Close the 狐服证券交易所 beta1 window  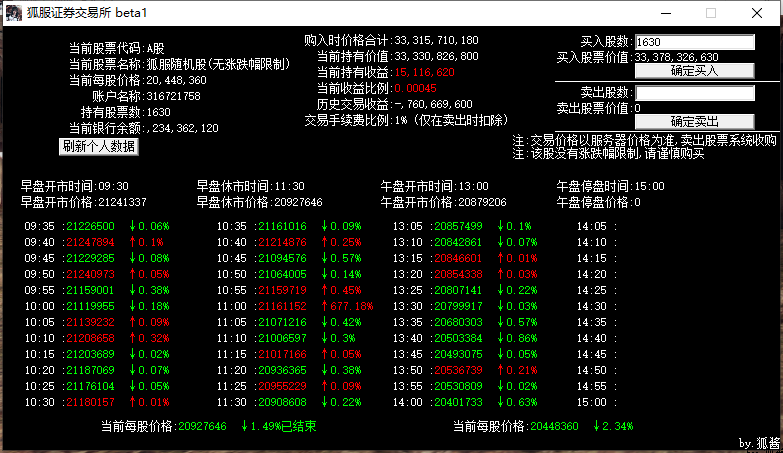coord(758,13)
